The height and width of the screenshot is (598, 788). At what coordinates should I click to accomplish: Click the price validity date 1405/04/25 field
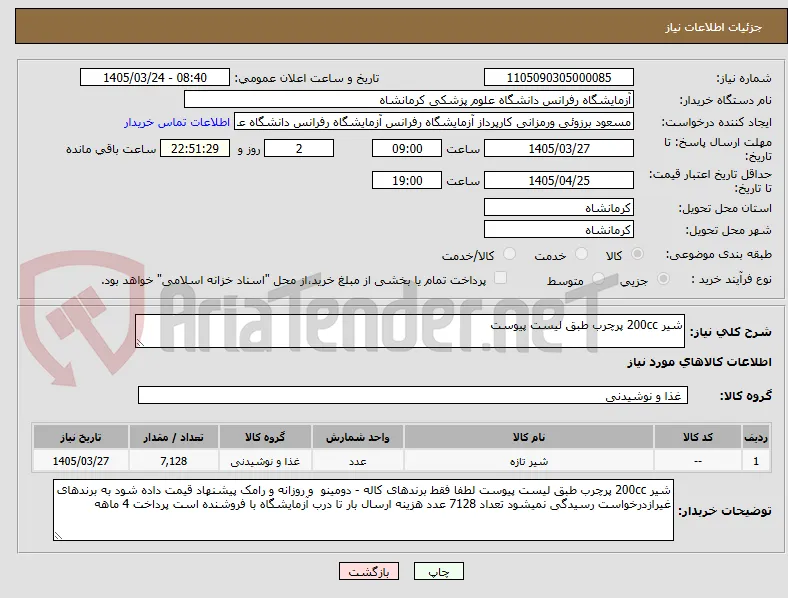click(x=558, y=180)
